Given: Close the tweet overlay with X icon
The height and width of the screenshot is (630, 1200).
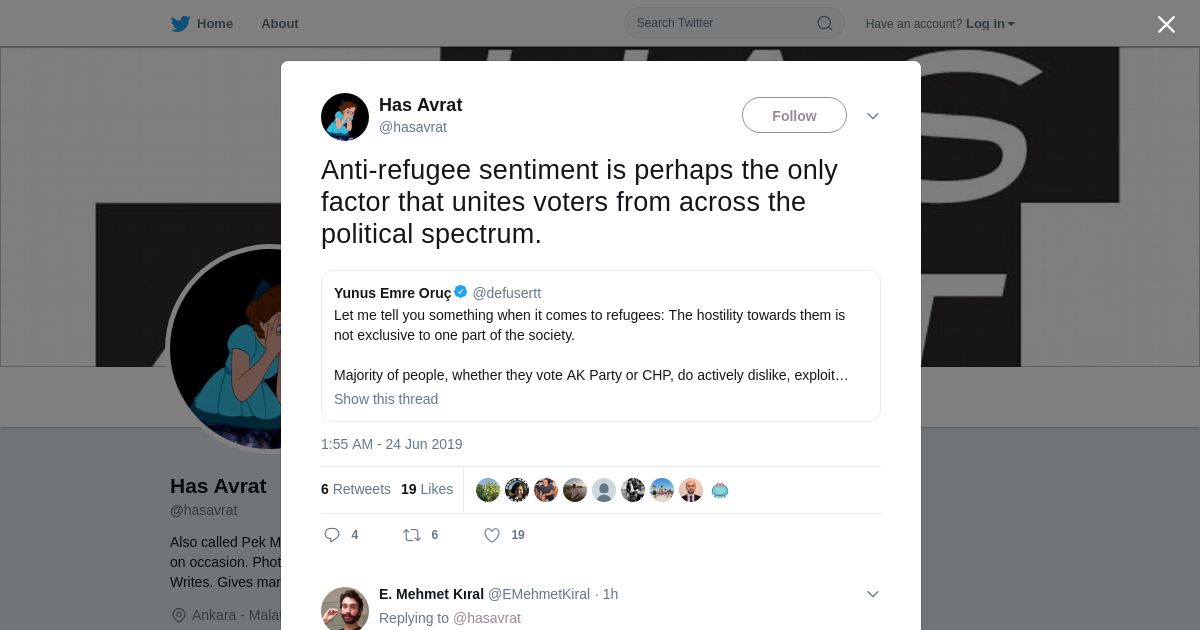Looking at the screenshot, I should point(1166,25).
